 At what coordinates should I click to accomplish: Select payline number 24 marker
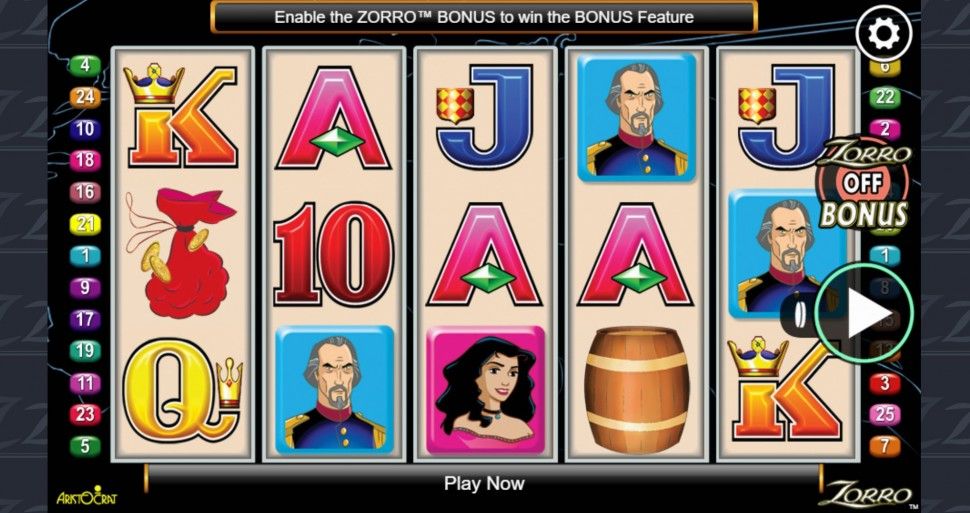coord(85,97)
